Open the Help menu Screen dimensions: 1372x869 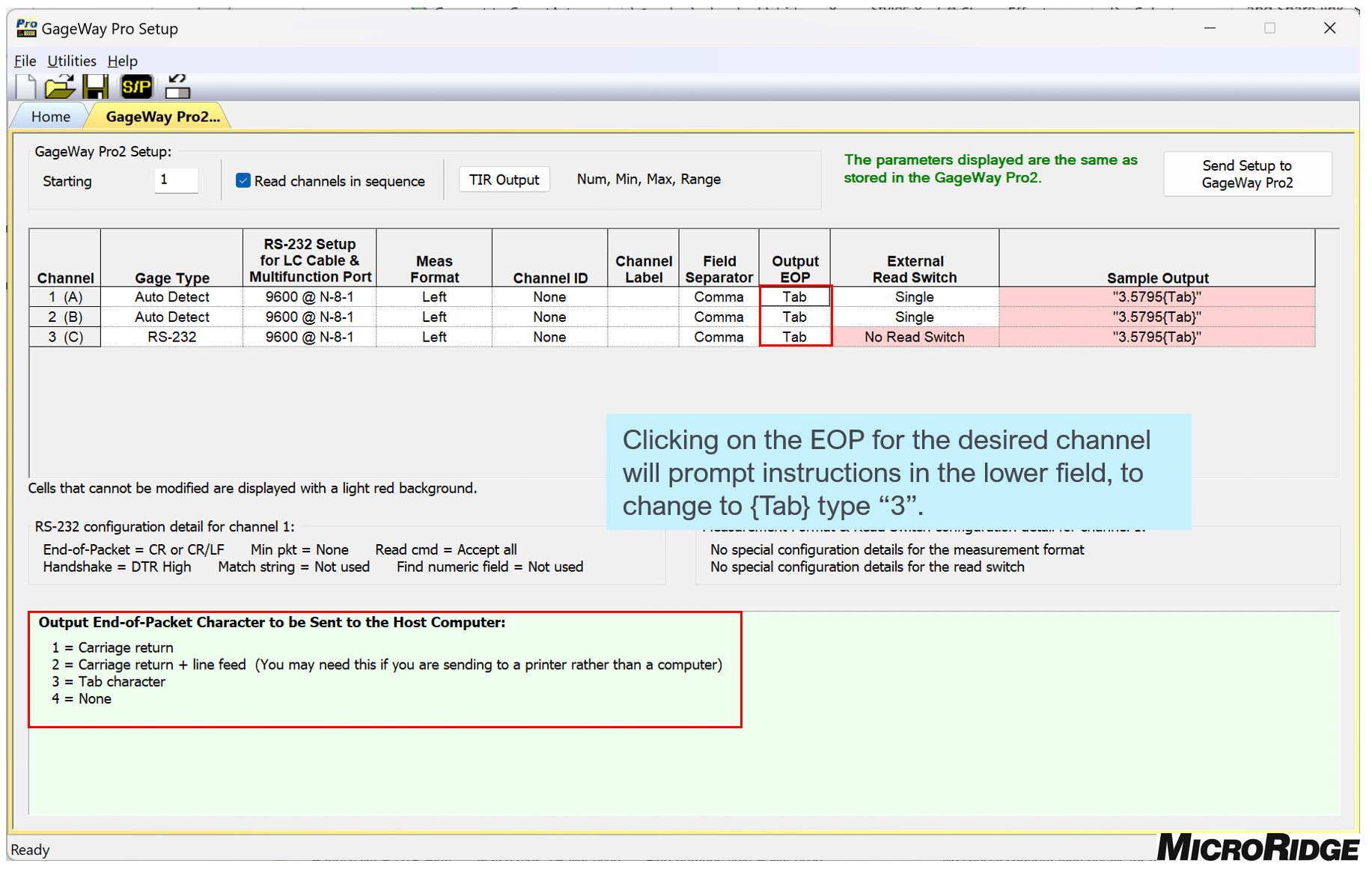click(123, 61)
